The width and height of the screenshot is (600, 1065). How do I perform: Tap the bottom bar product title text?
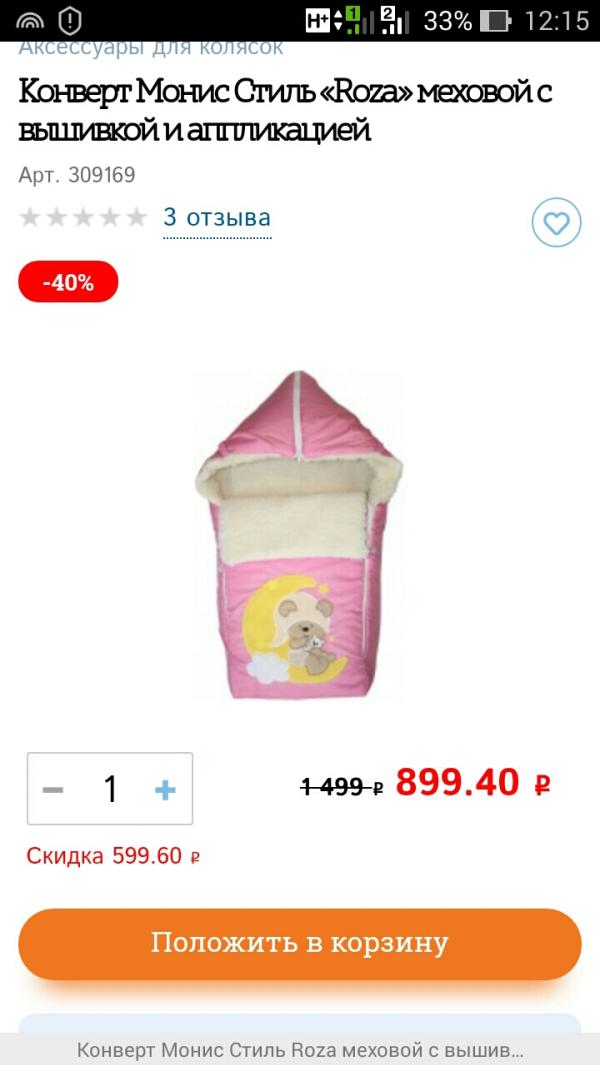click(300, 1050)
